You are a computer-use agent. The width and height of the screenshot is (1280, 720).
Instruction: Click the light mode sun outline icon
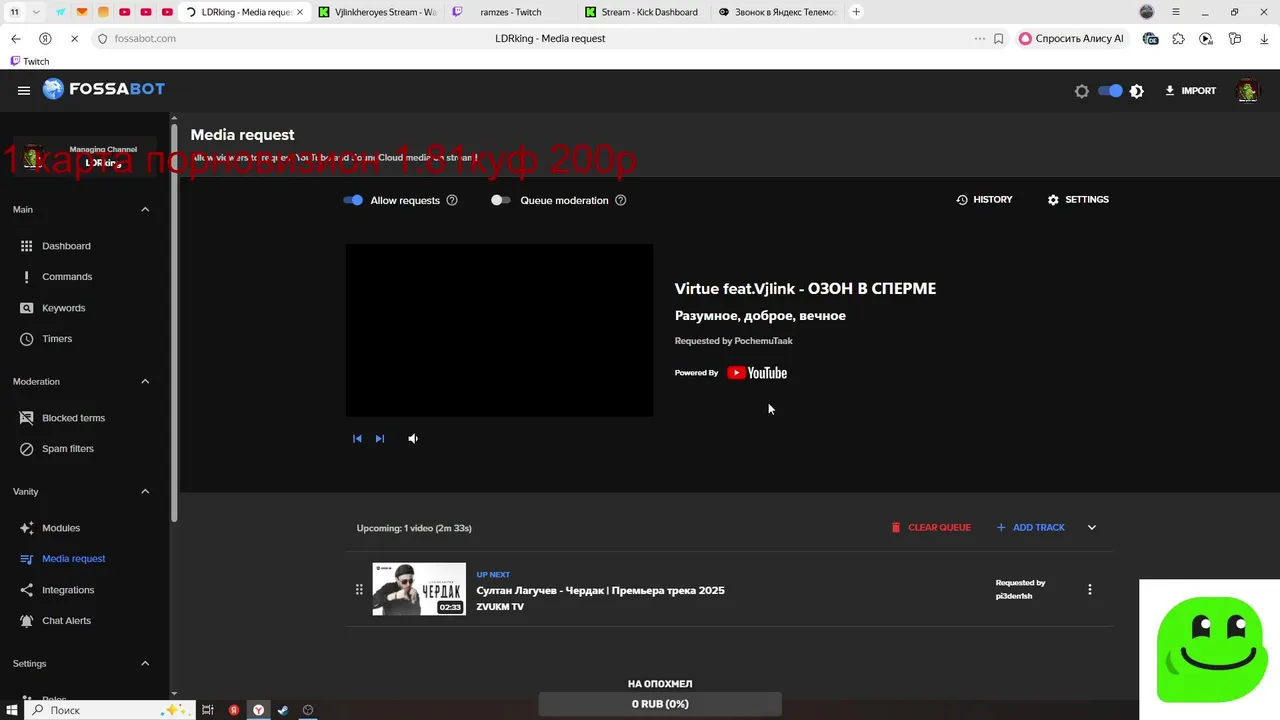pos(1082,91)
